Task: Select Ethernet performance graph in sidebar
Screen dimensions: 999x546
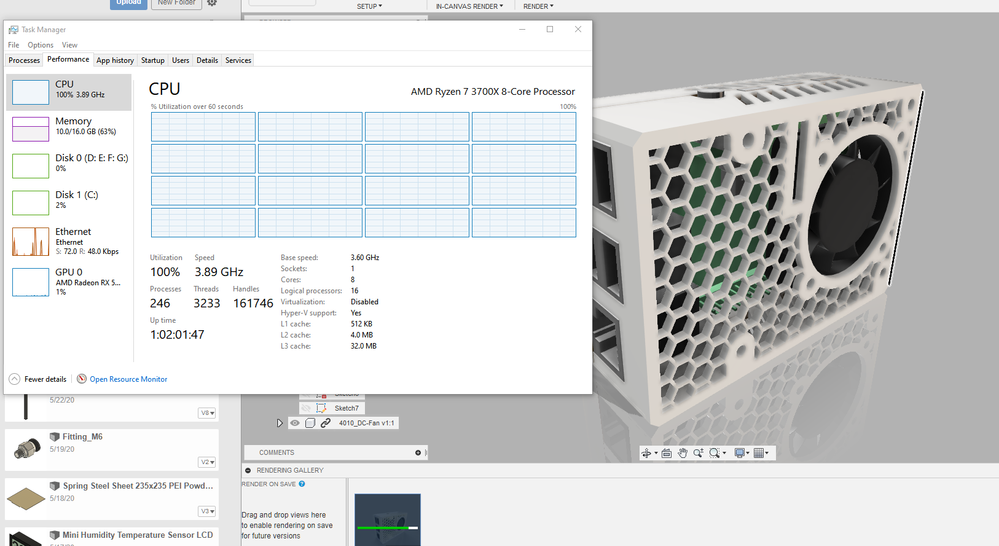Action: pyautogui.click(x=31, y=242)
